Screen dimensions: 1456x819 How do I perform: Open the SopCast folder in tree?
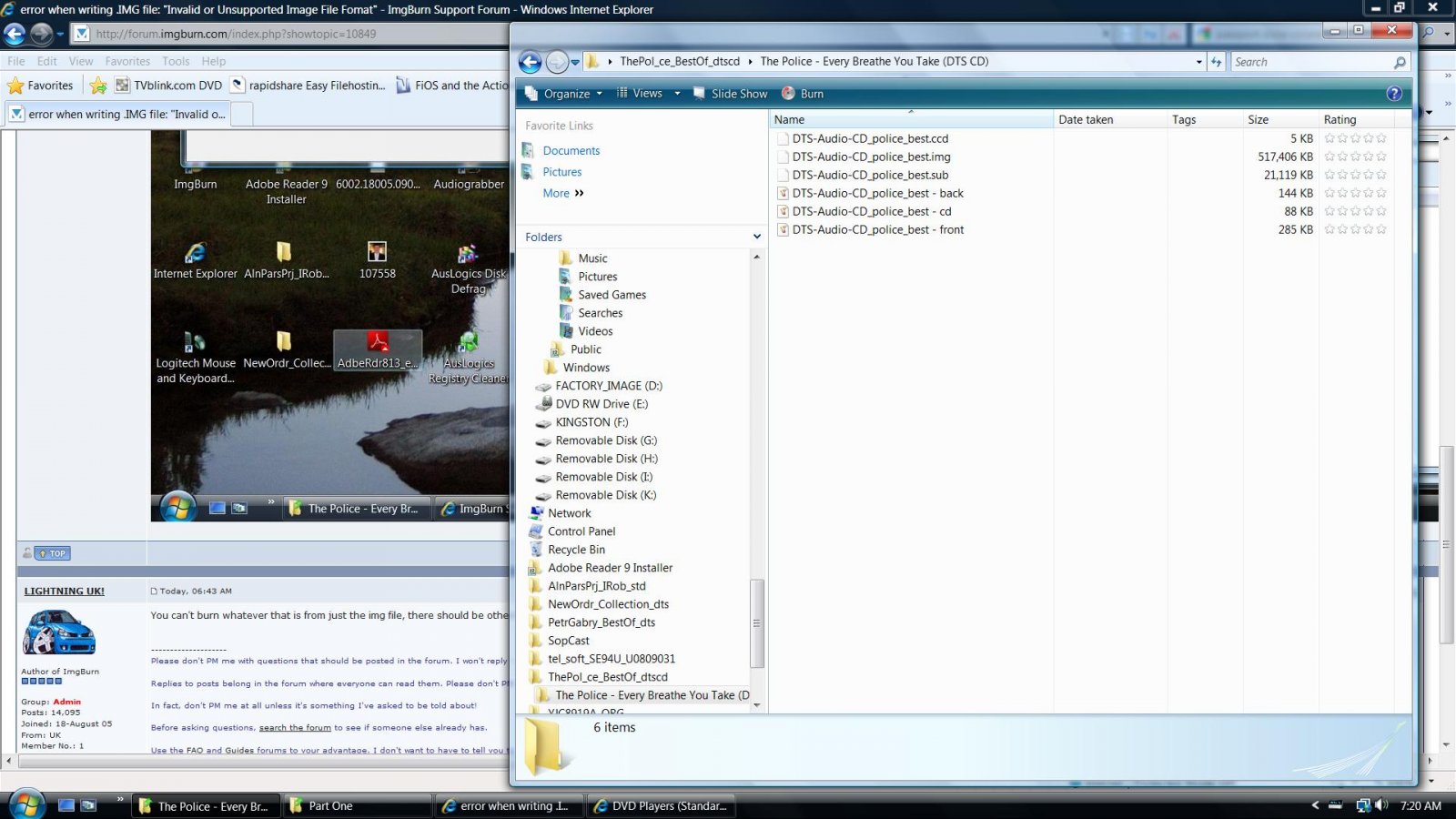pyautogui.click(x=568, y=641)
